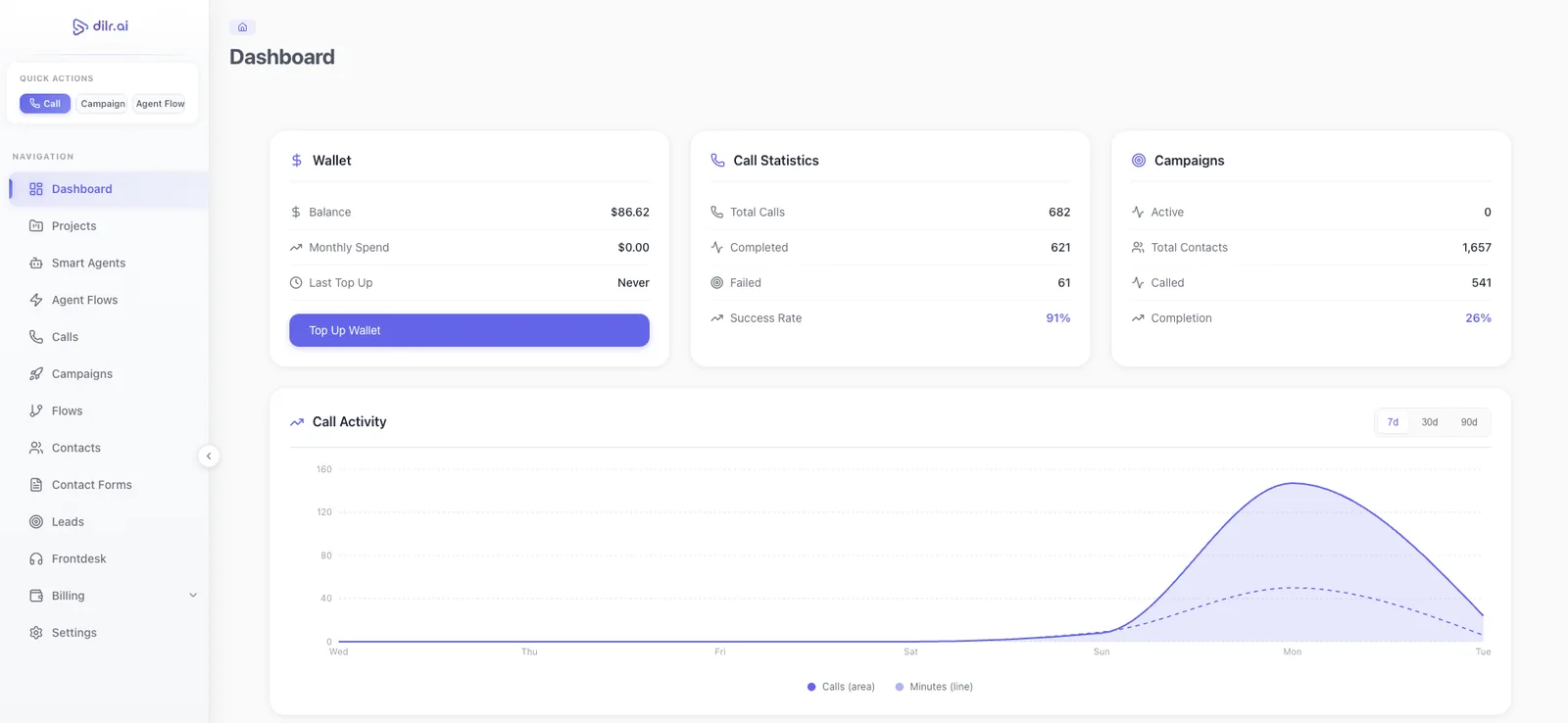Click the Flows branch icon
This screenshot has width=1568, height=723.
pyautogui.click(x=36, y=411)
